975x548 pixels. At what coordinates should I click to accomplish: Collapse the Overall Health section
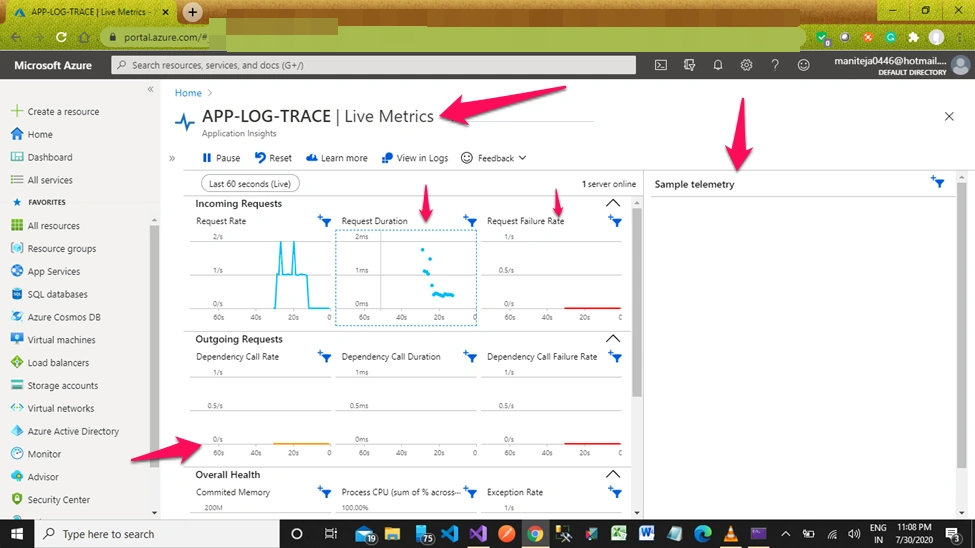click(x=612, y=475)
